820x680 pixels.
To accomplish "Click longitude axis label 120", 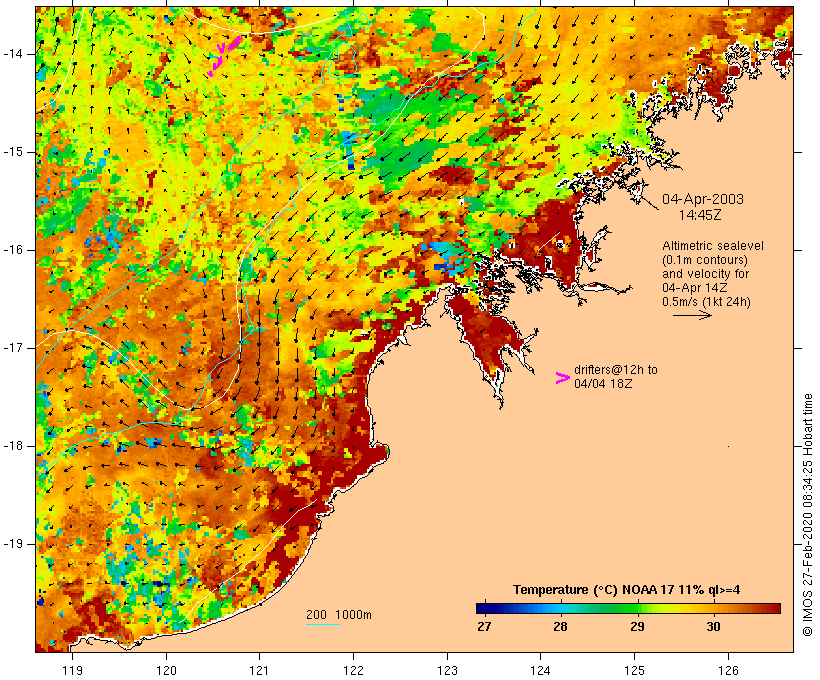I will [166, 670].
